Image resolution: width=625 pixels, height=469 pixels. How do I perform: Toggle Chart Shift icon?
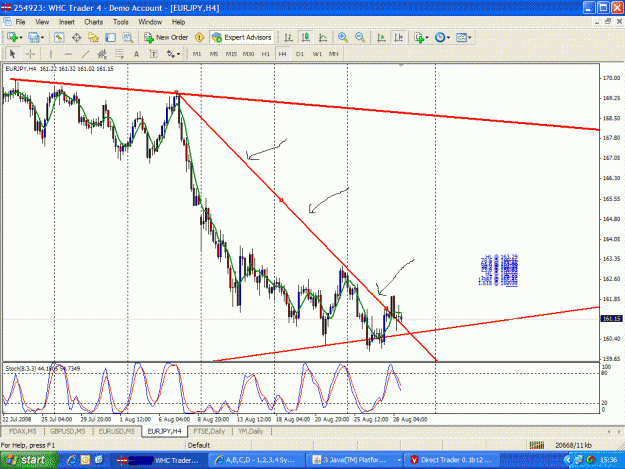click(x=398, y=37)
